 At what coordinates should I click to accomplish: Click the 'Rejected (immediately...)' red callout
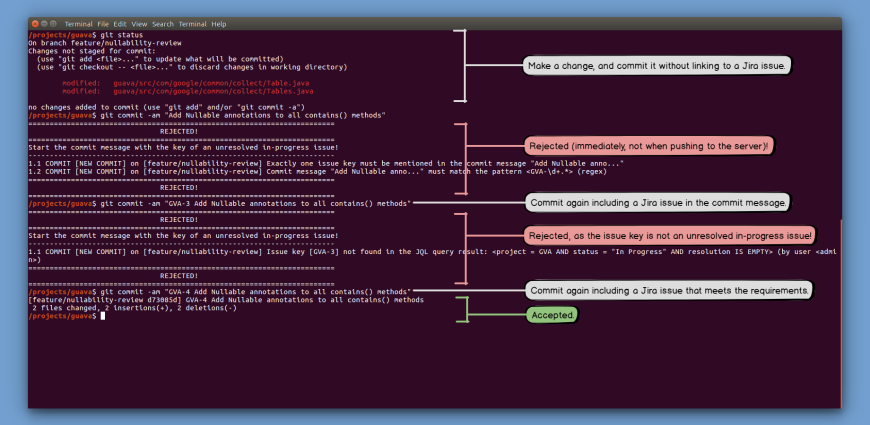[649, 146]
